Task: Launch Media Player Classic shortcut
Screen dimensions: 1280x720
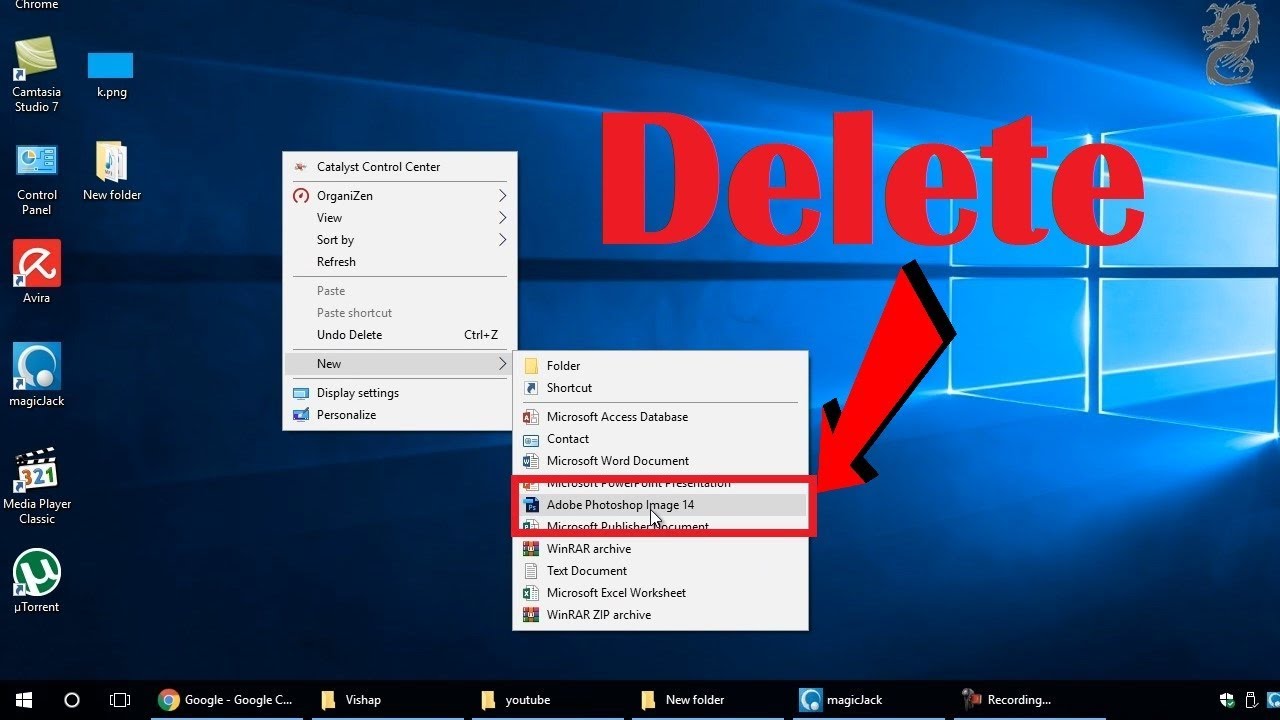Action: click(x=37, y=487)
